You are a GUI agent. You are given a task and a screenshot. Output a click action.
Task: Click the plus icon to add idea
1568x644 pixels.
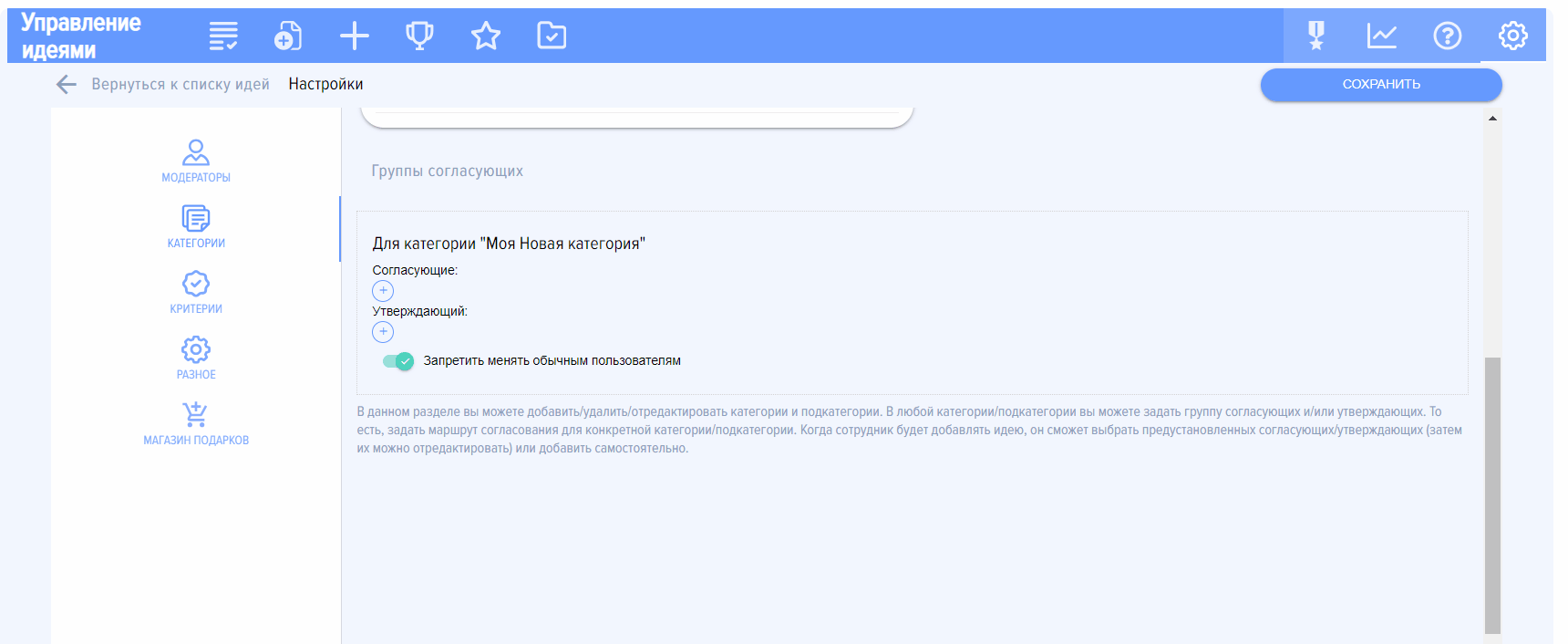(354, 36)
